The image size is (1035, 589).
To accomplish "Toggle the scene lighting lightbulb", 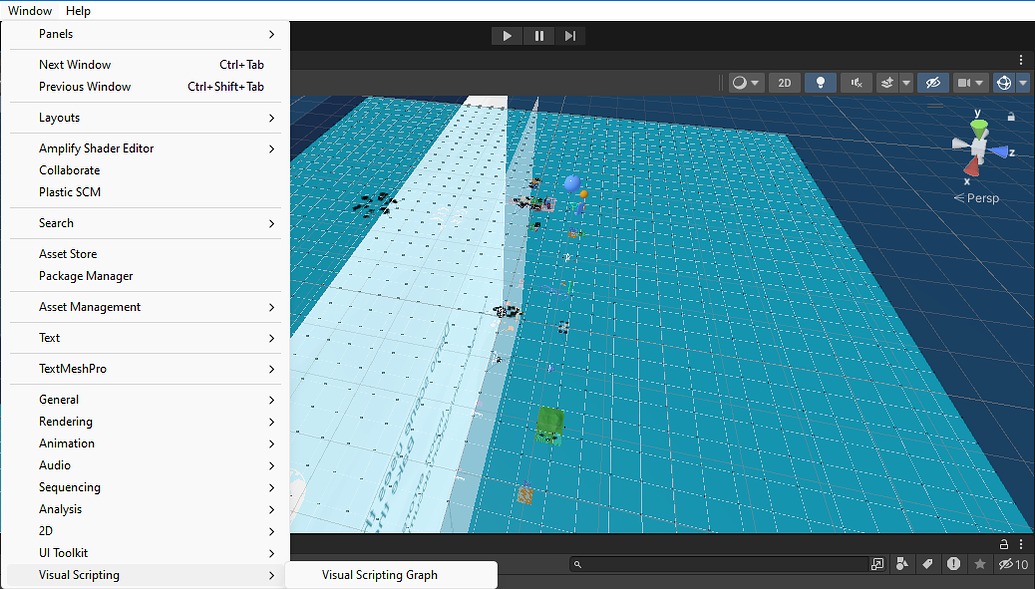I will point(820,82).
